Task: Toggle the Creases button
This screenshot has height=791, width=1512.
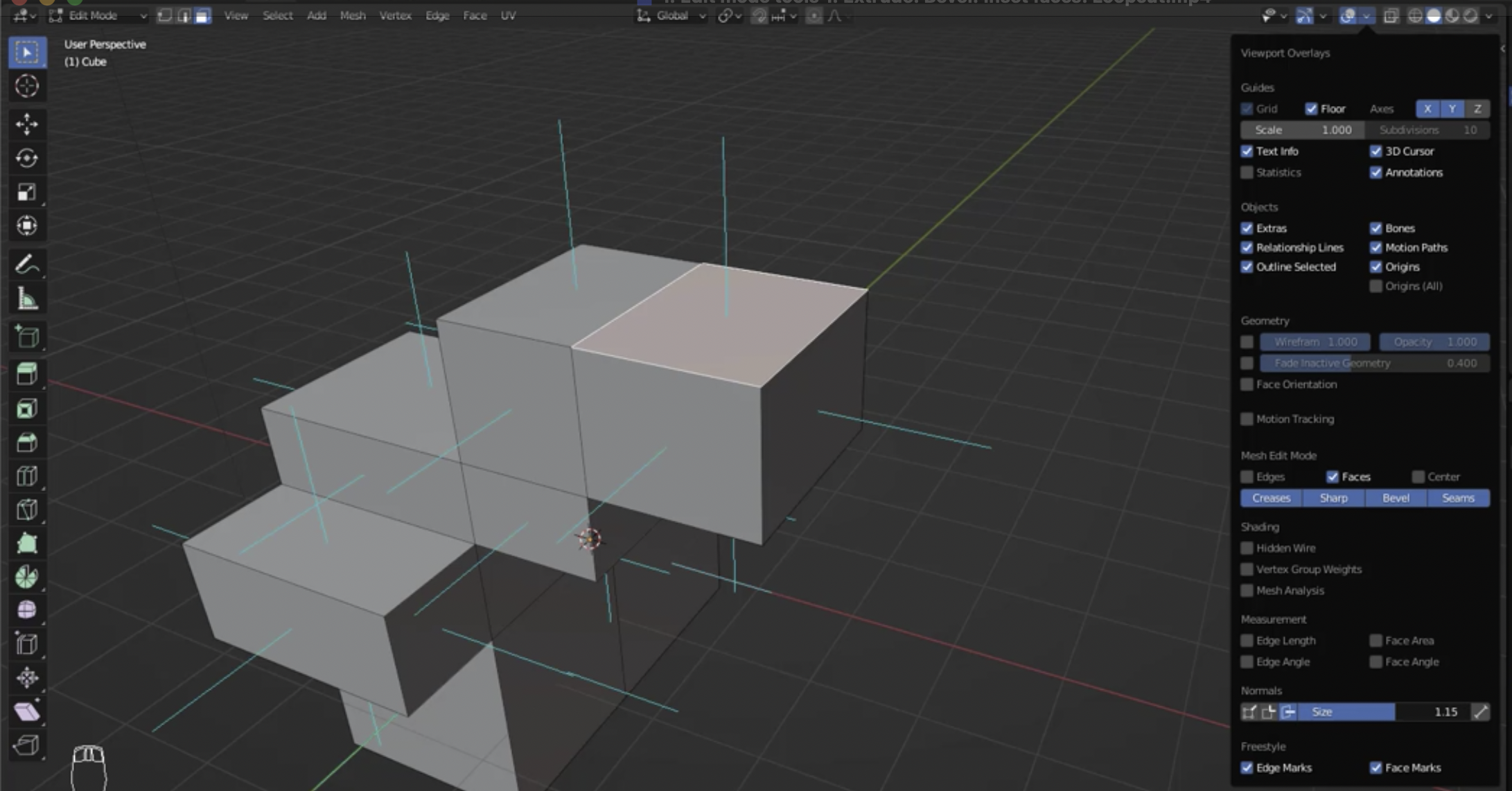Action: (1271, 498)
